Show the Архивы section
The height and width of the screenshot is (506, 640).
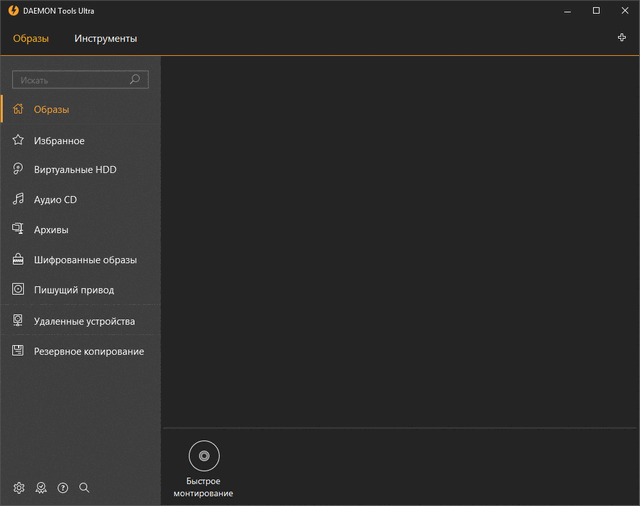[x=51, y=230]
